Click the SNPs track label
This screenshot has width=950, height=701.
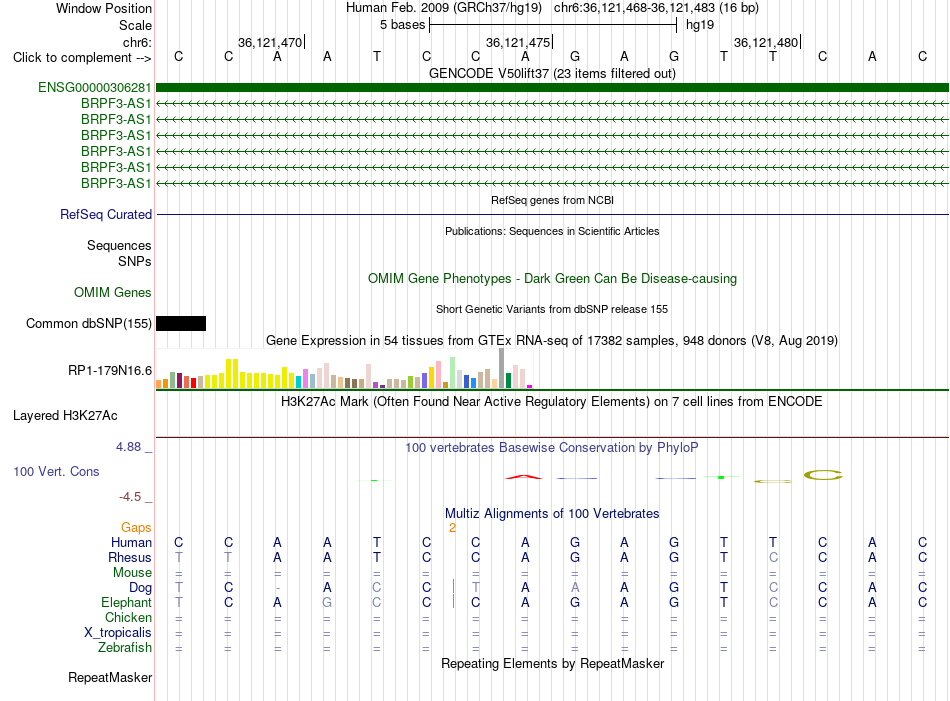(135, 261)
